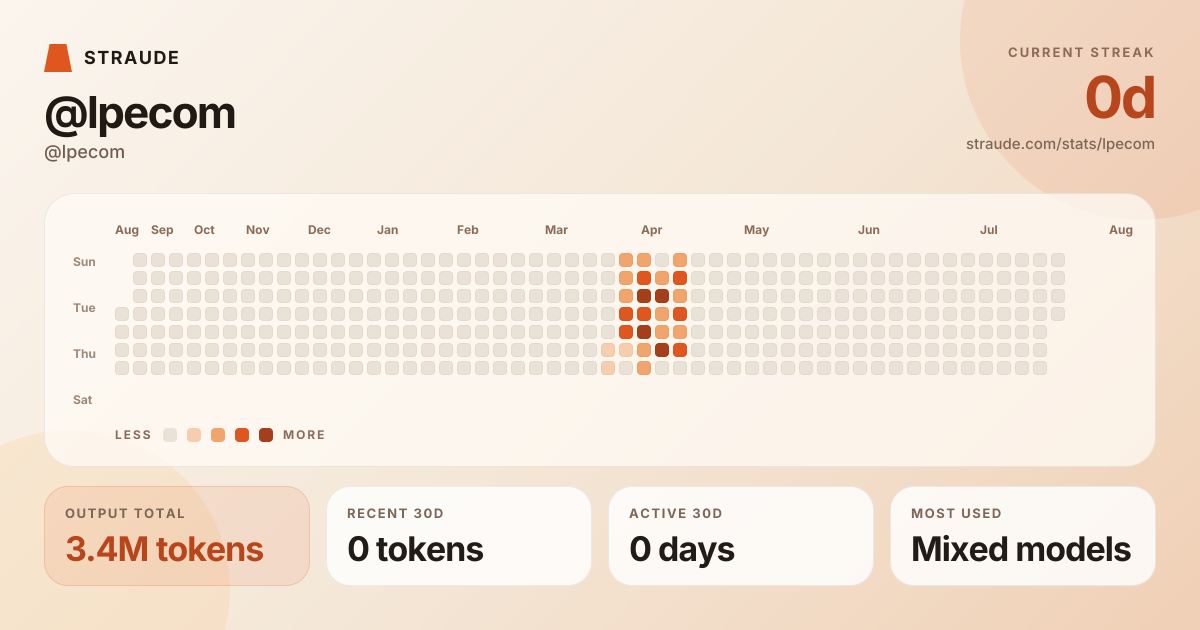Select the Active 30D days card
The image size is (1200, 630).
tap(741, 536)
